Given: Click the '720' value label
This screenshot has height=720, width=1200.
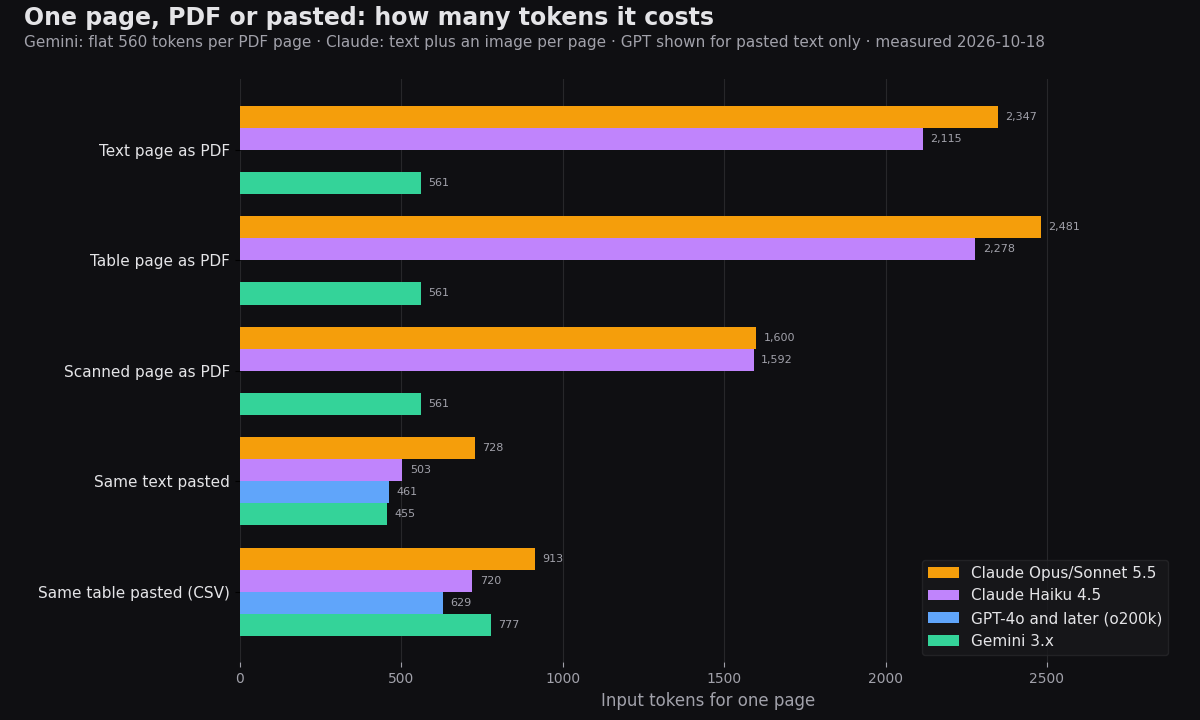Looking at the screenshot, I should [x=490, y=581].
